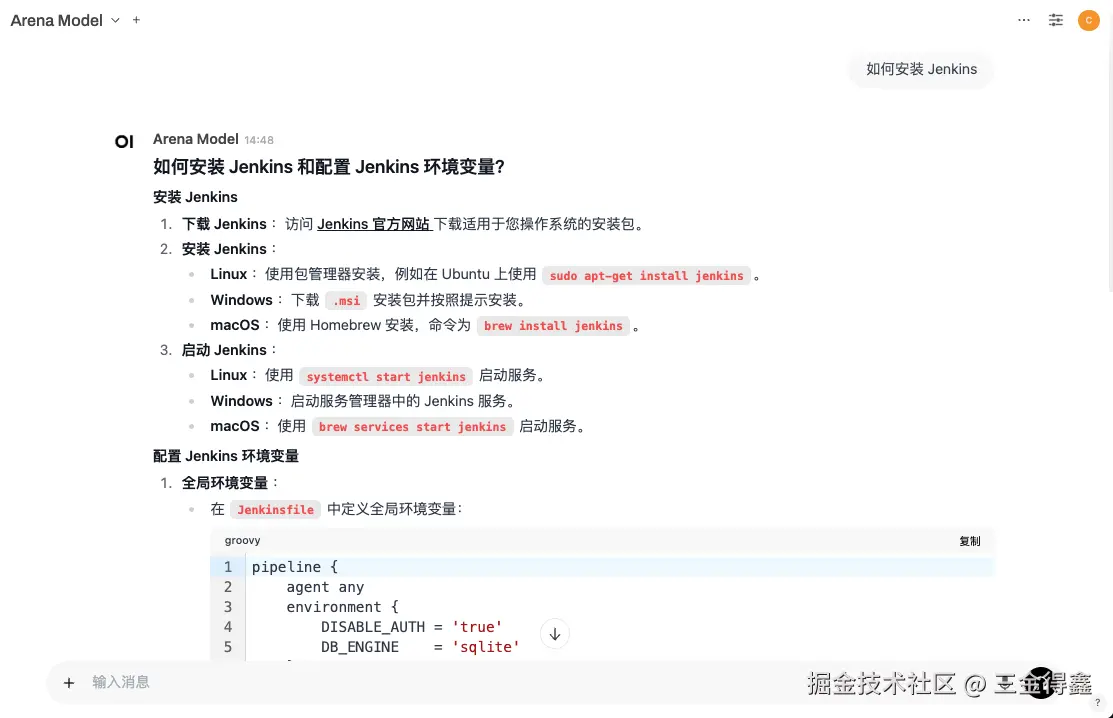
Task: Click the 安装 Jenkins section heading
Action: pyautogui.click(x=195, y=197)
